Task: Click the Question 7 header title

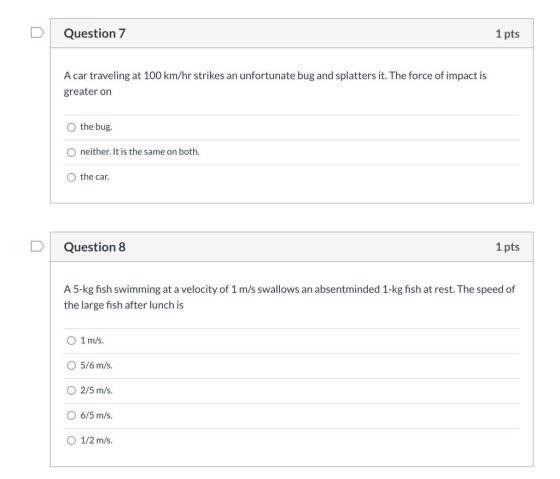Action: [x=95, y=33]
